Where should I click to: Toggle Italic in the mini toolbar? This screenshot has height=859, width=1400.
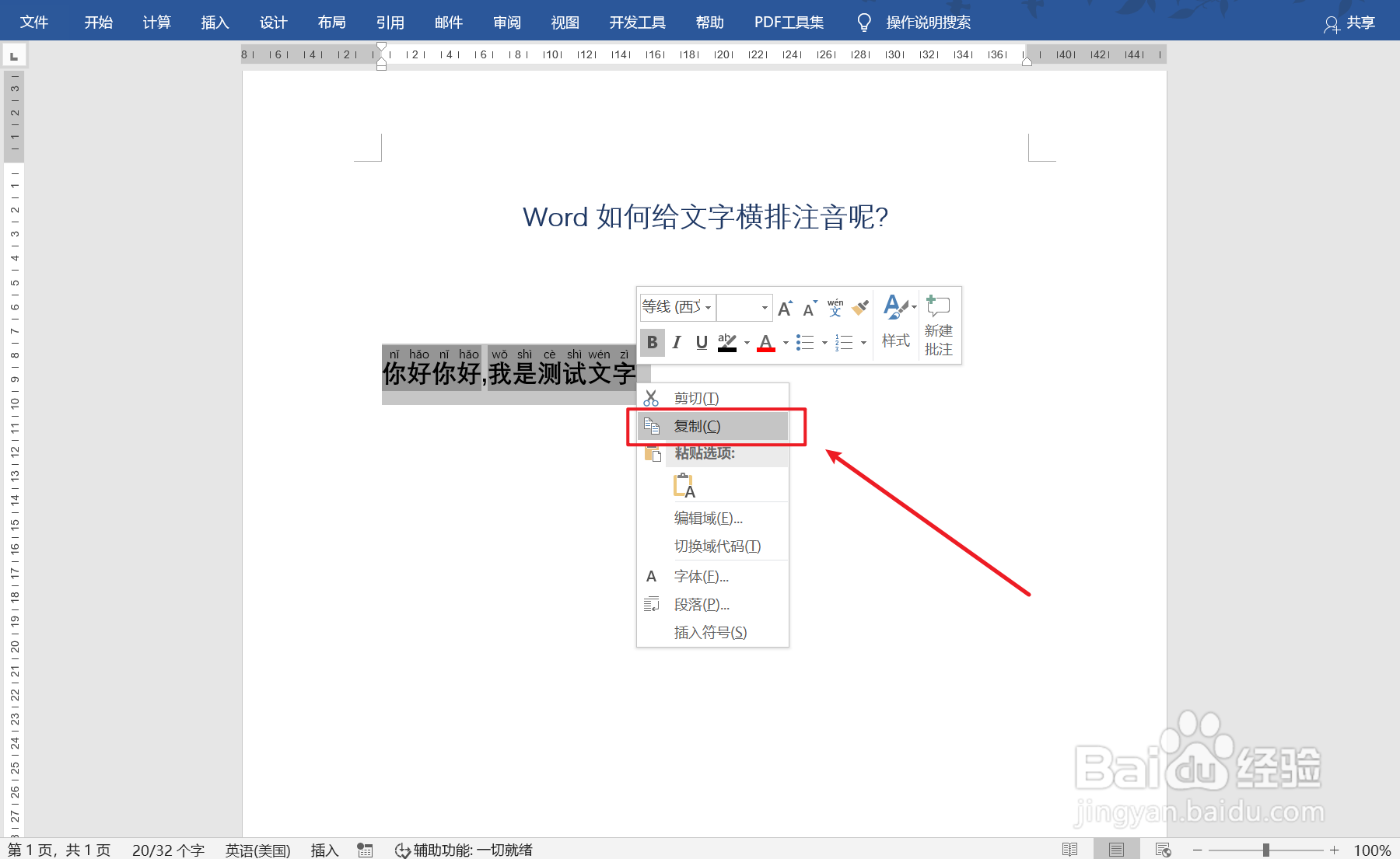(x=677, y=342)
